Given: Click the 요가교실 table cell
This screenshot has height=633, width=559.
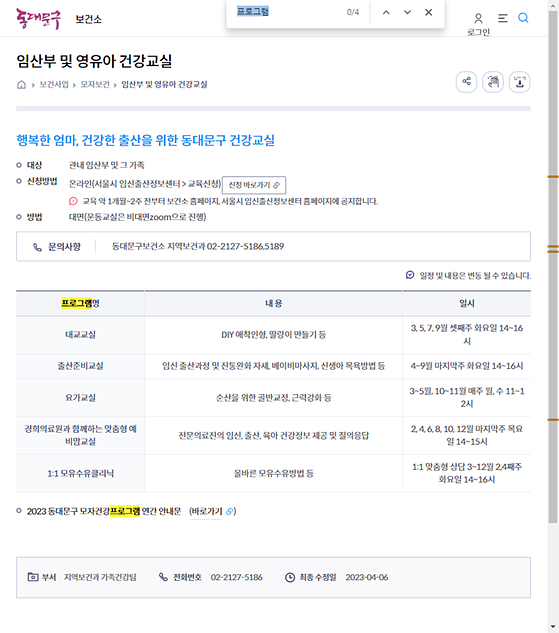Looking at the screenshot, I should 80,398.
